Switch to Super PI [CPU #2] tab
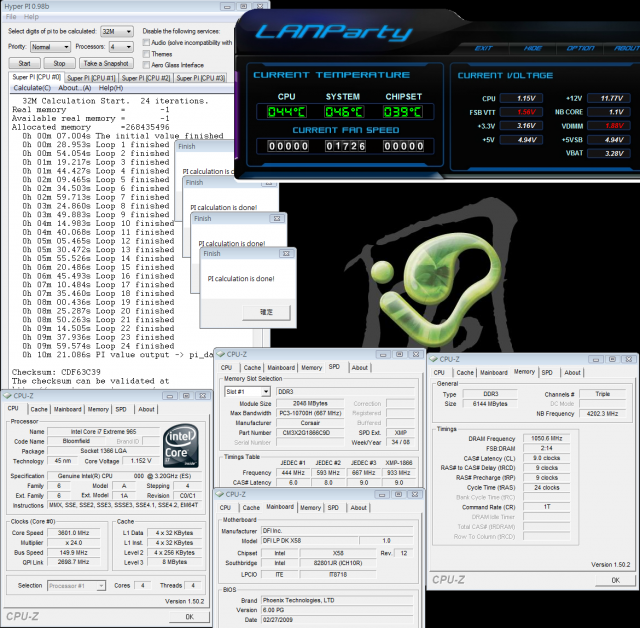Viewport: 641px width, 628px height. (146, 78)
